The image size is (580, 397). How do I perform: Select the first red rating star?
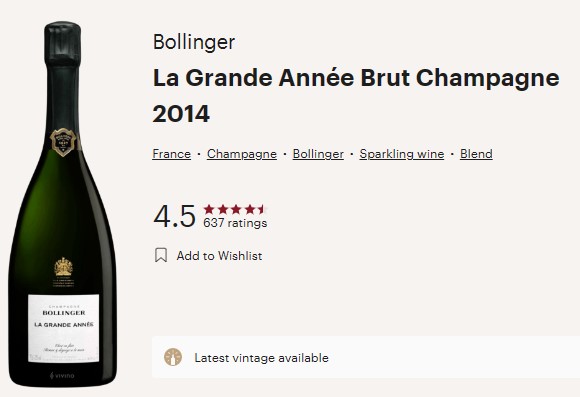click(209, 209)
